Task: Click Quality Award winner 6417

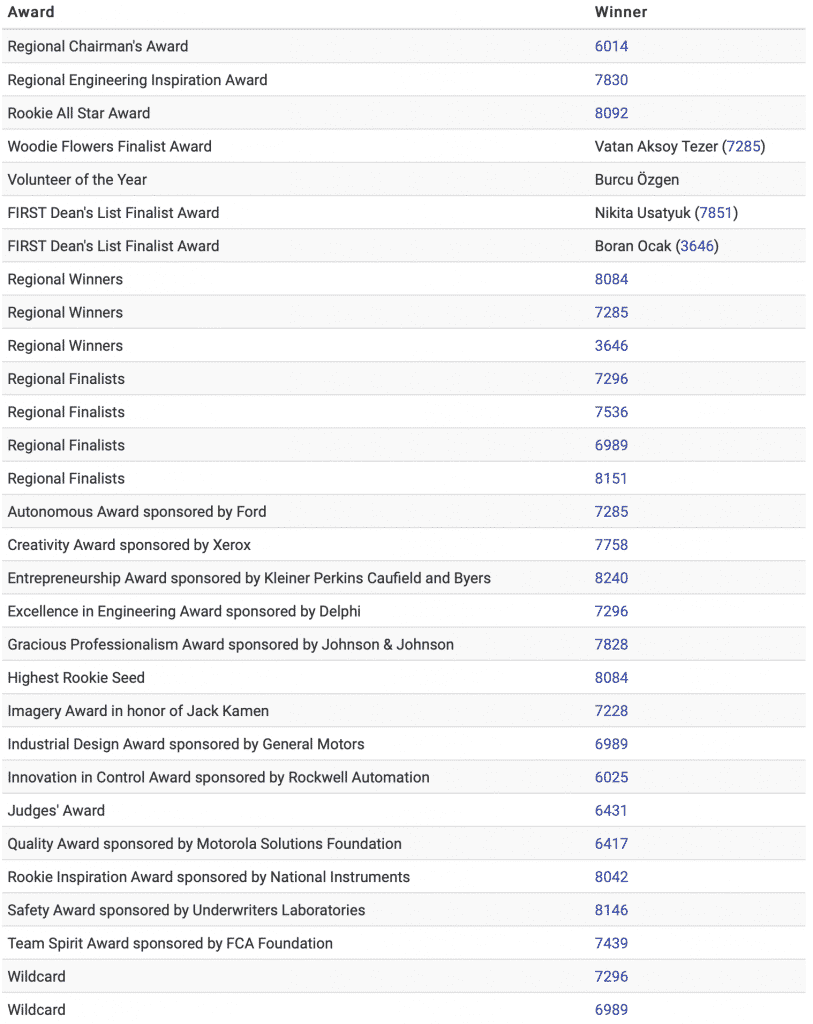Action: [x=611, y=844]
